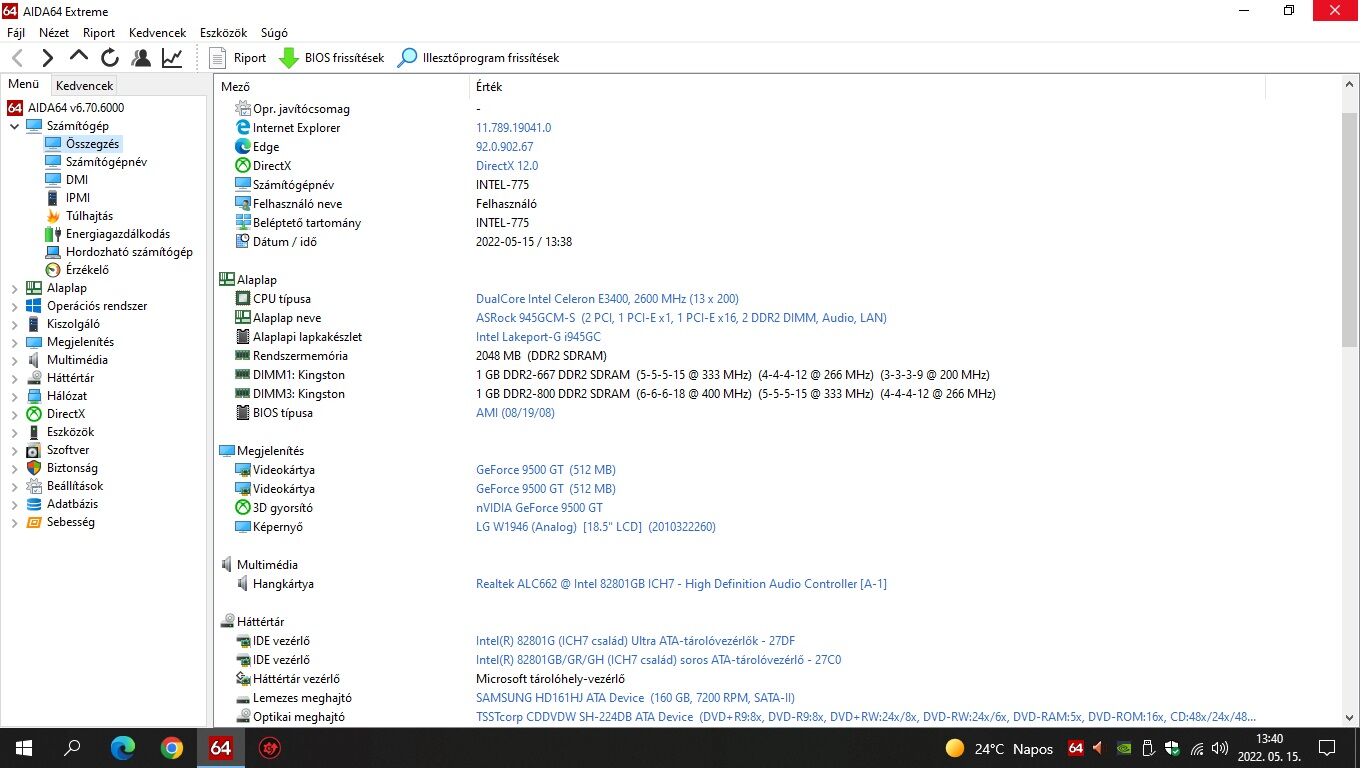Open the 24°C Napos weather widget
Screen dimensions: 1365x768
pyautogui.click(x=999, y=748)
